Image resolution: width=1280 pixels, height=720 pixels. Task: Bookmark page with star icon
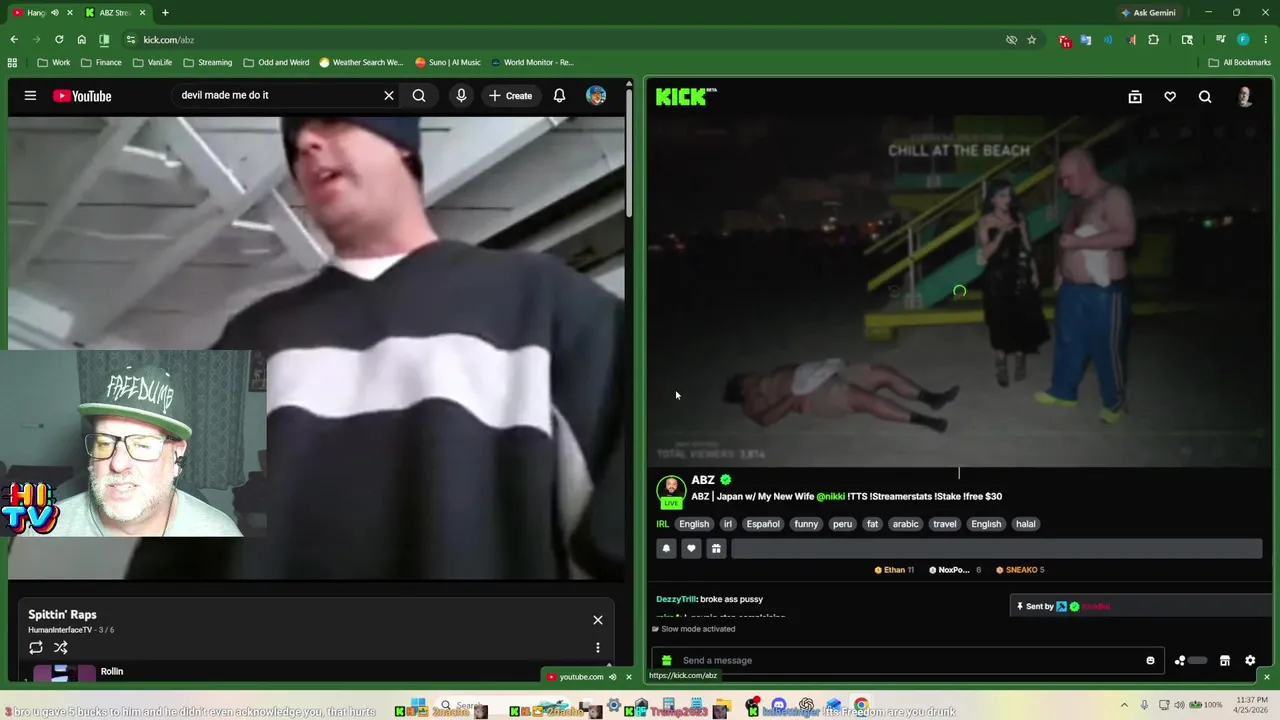point(1031,40)
